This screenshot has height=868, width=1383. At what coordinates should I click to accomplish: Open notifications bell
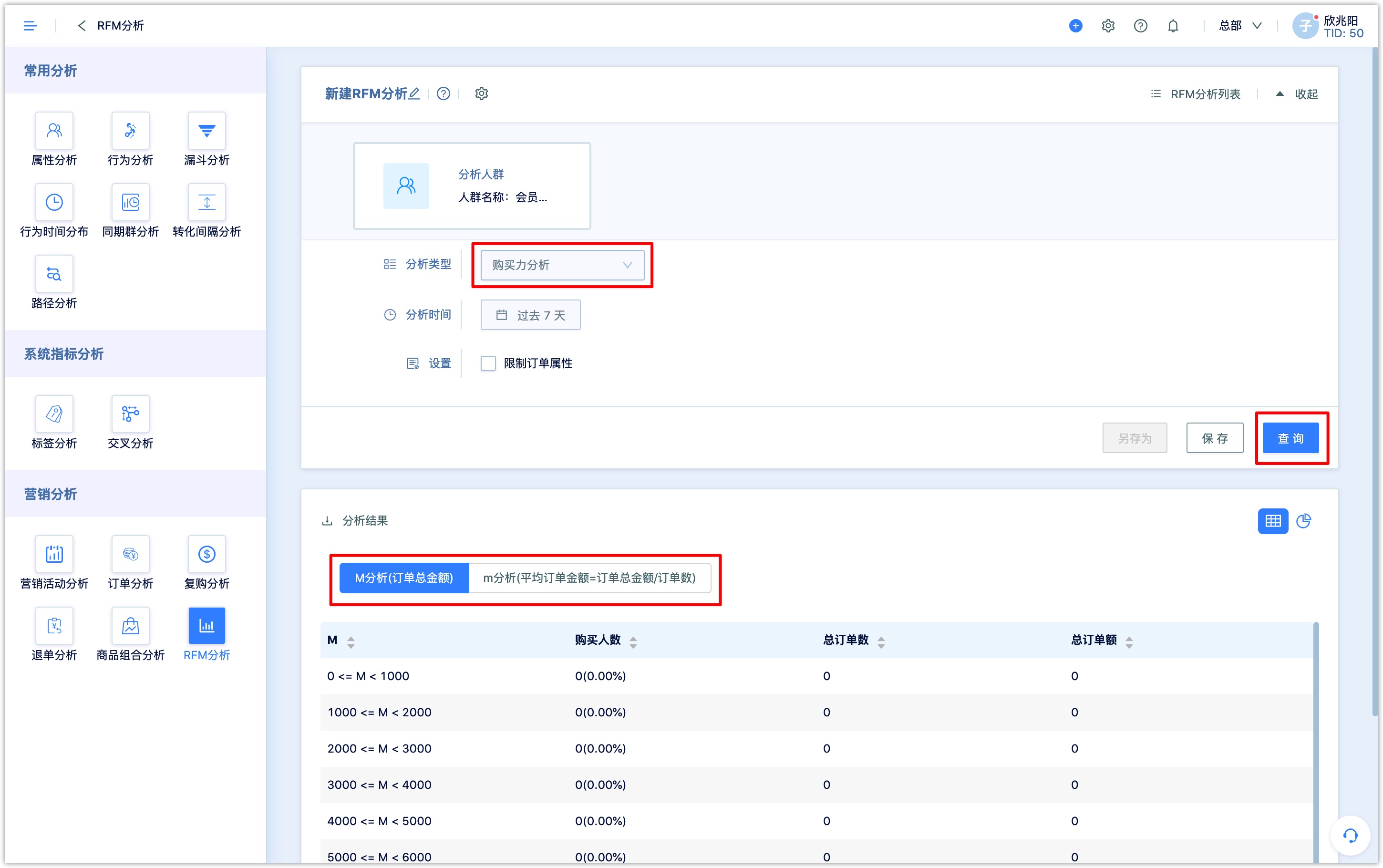(x=1173, y=26)
